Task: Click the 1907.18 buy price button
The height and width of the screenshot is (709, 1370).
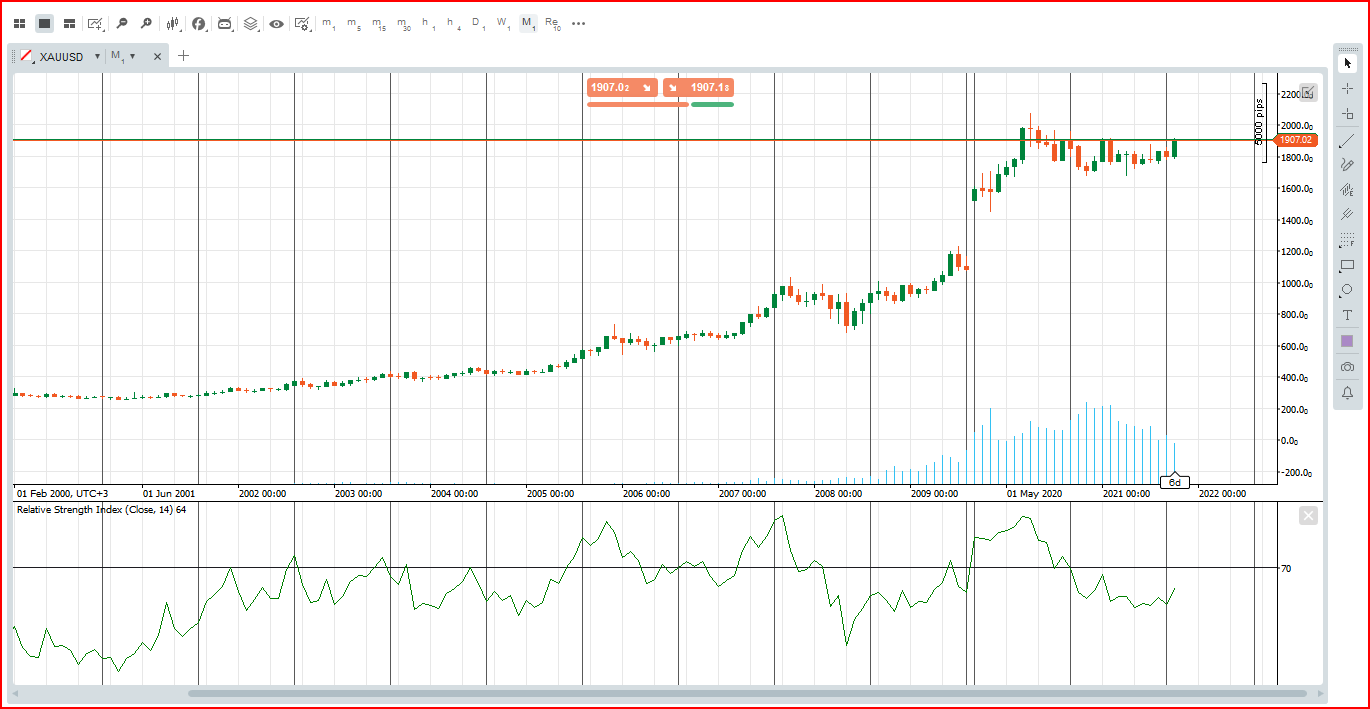Action: tap(698, 88)
